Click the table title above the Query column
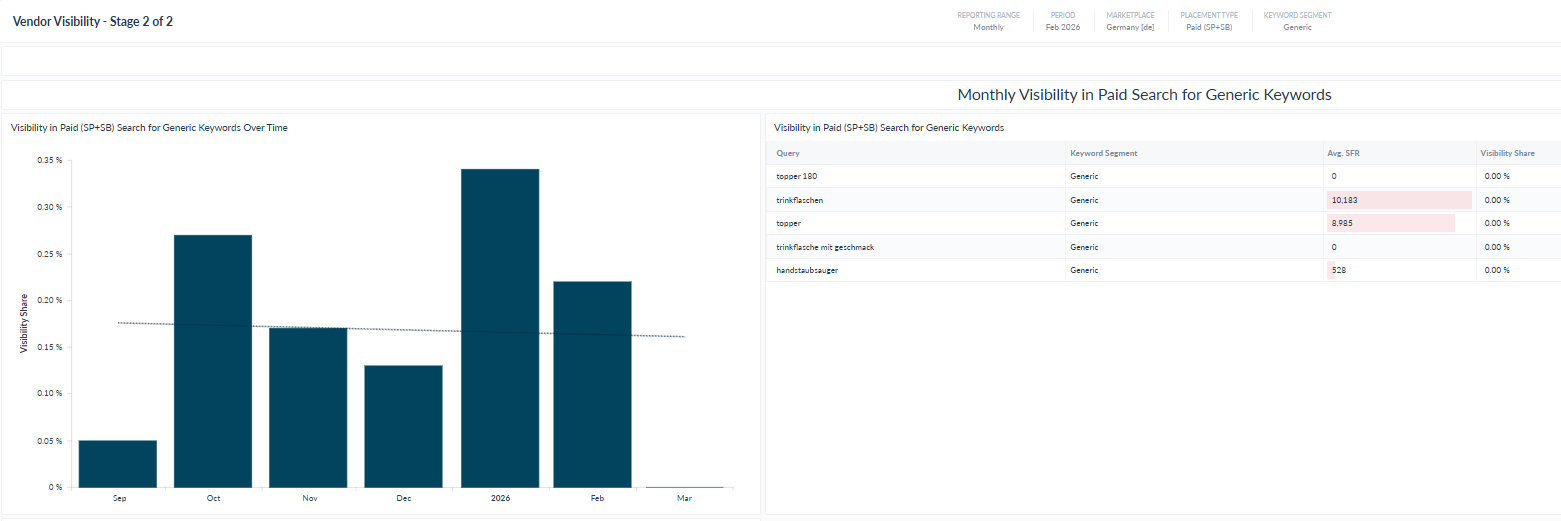 tap(889, 128)
